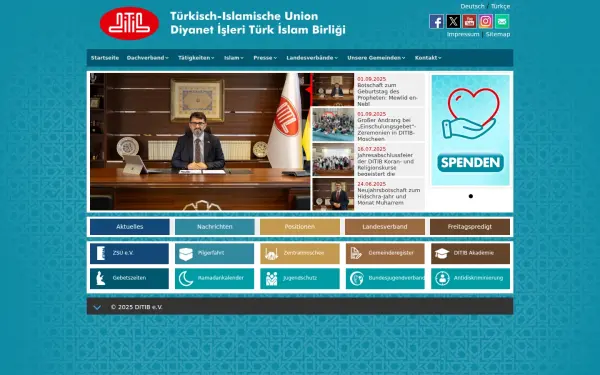Expand the footer chevron arrow
Image resolution: width=600 pixels, height=375 pixels.
(97, 307)
